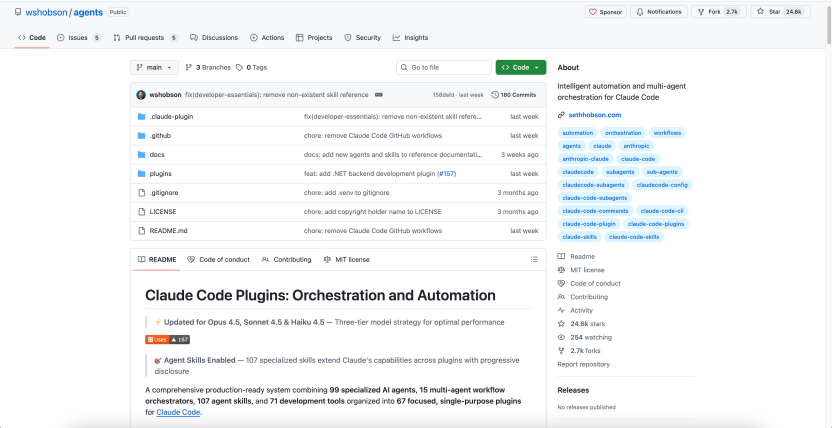This screenshot has width=832, height=428.
Task: Select the claude-code topic tag
Action: pyautogui.click(x=637, y=158)
